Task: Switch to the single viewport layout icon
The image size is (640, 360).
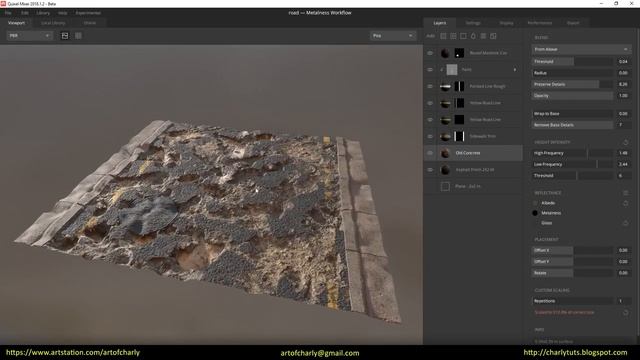Action: coord(65,36)
